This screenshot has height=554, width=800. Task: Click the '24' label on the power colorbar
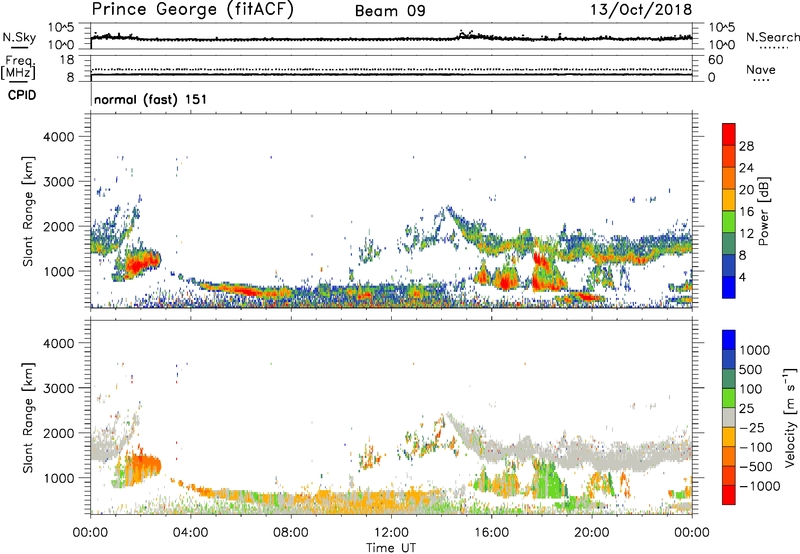[x=746, y=168]
